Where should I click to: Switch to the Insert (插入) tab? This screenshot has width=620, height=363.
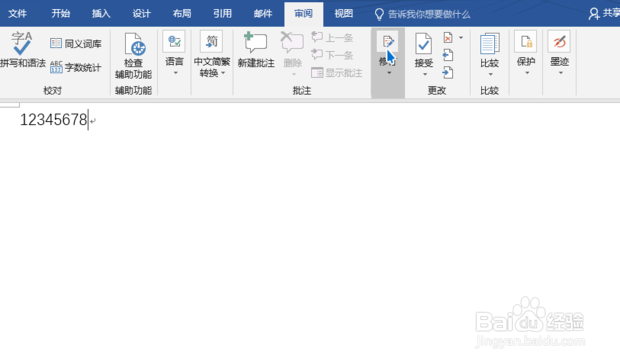tap(101, 14)
